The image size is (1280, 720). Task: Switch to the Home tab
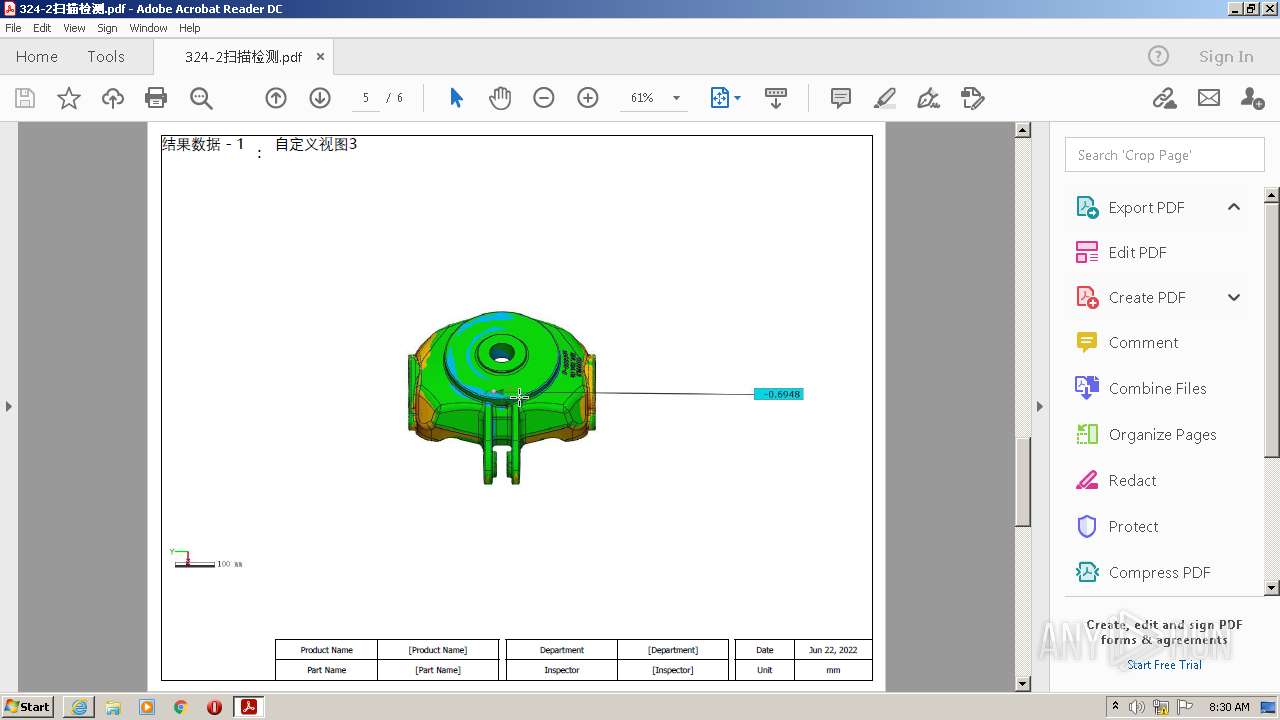coord(37,56)
